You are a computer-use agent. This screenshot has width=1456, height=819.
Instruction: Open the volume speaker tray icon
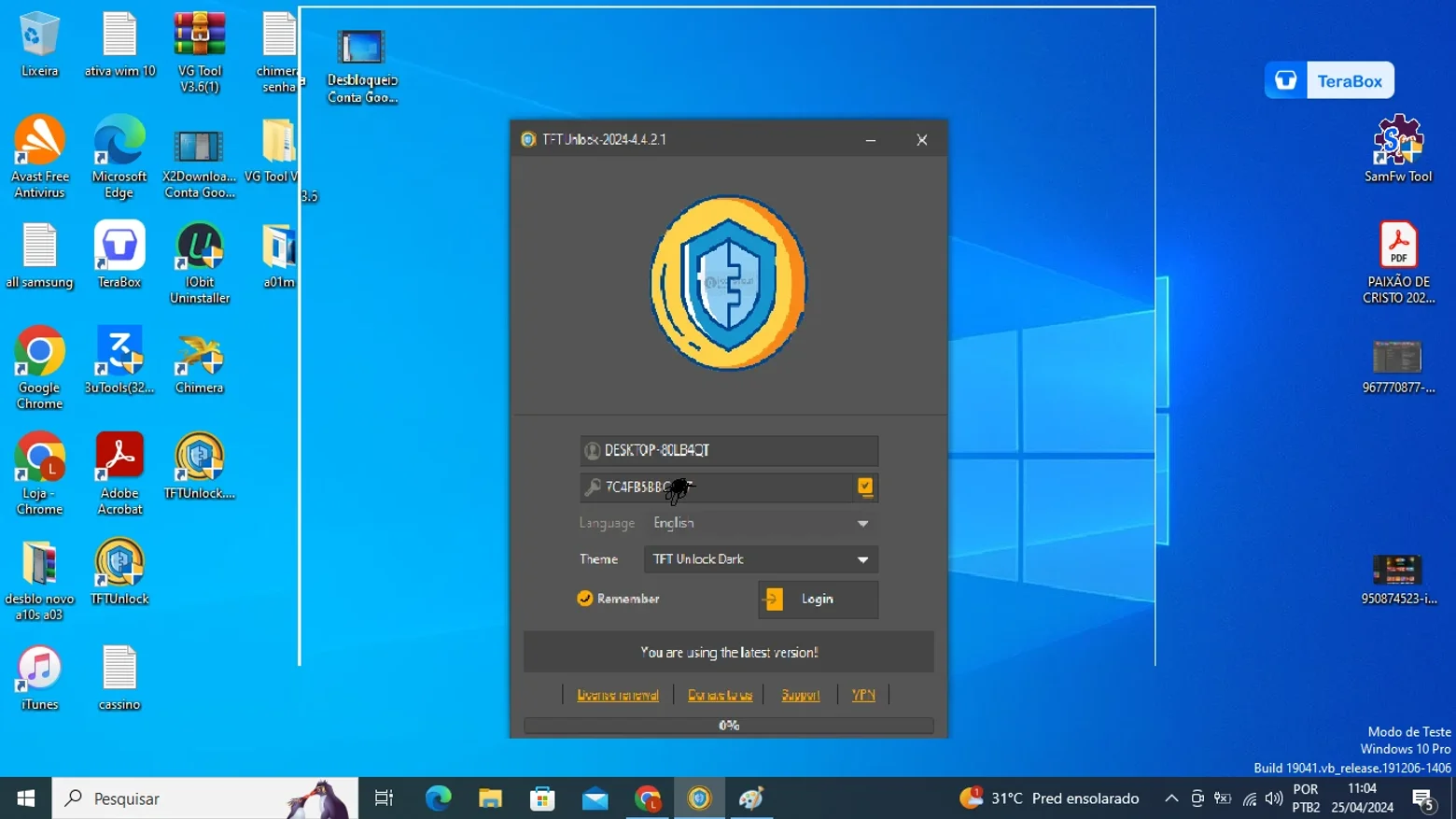tap(1274, 798)
